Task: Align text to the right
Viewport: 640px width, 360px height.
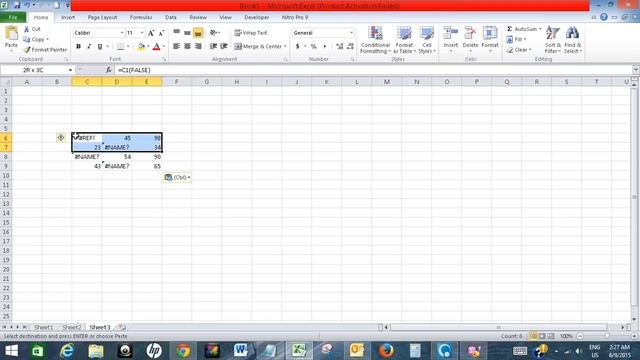Action: click(x=198, y=46)
